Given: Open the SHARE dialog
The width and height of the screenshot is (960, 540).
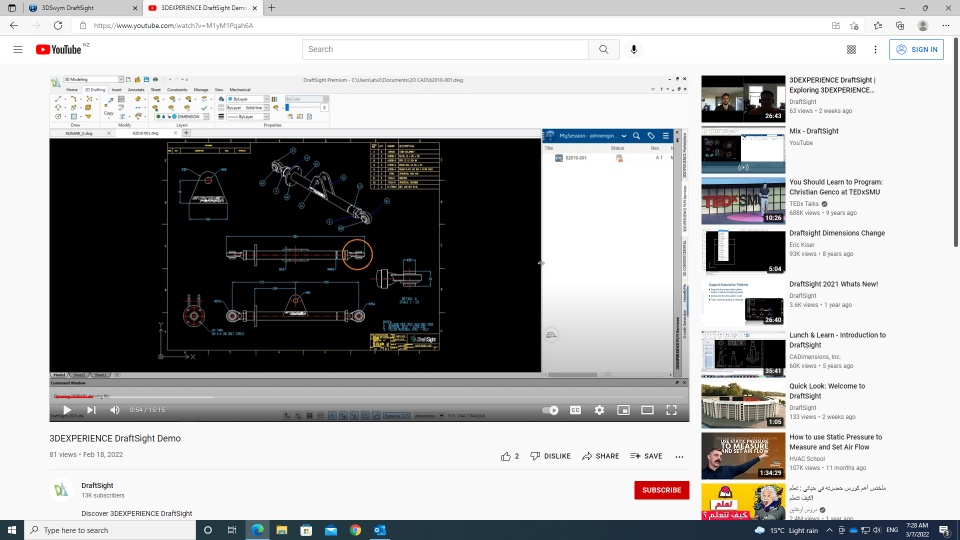Looking at the screenshot, I should coord(601,456).
